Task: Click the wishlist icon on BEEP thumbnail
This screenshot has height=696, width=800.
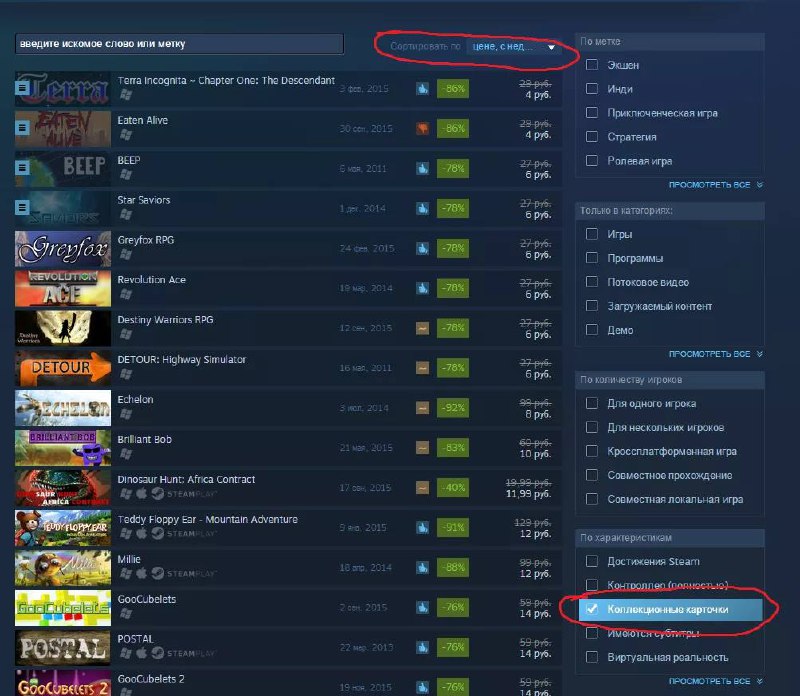Action: (x=22, y=167)
